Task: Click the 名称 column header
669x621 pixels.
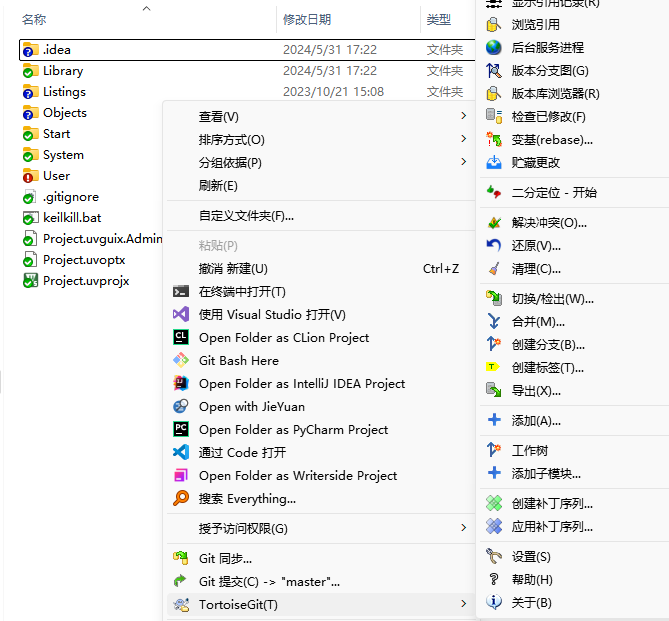Action: pos(34,20)
